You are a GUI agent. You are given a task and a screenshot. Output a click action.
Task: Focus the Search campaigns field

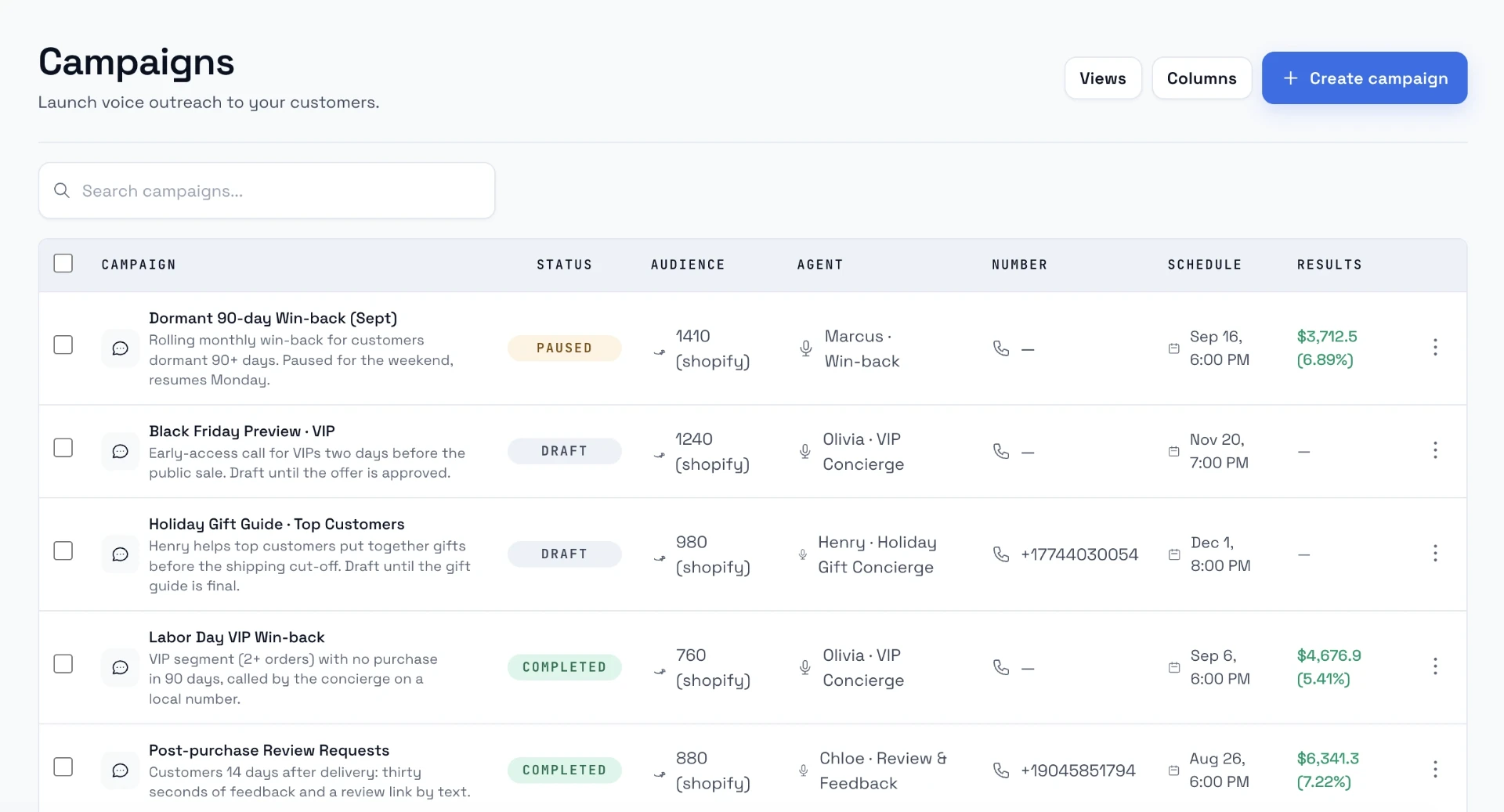[x=266, y=190]
